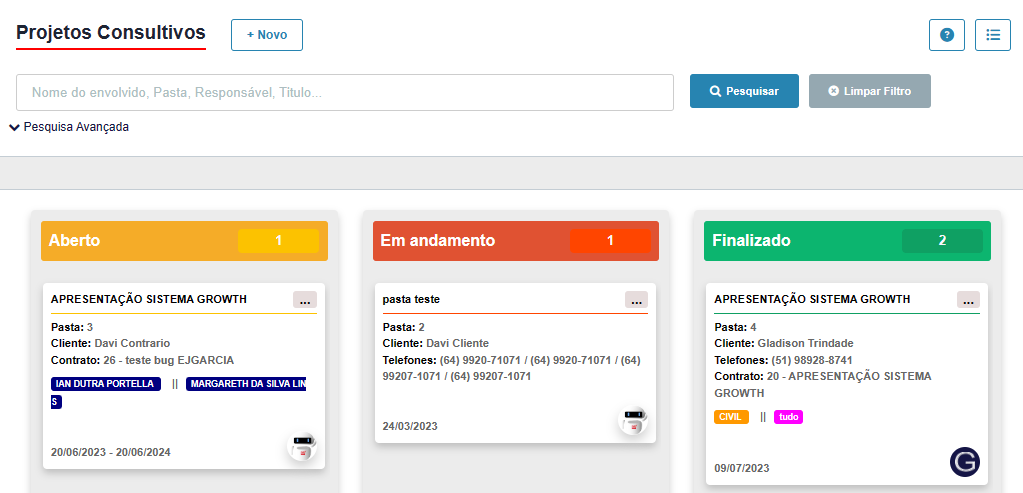Click client name Gladison Trindade
The image size is (1023, 493).
(806, 343)
